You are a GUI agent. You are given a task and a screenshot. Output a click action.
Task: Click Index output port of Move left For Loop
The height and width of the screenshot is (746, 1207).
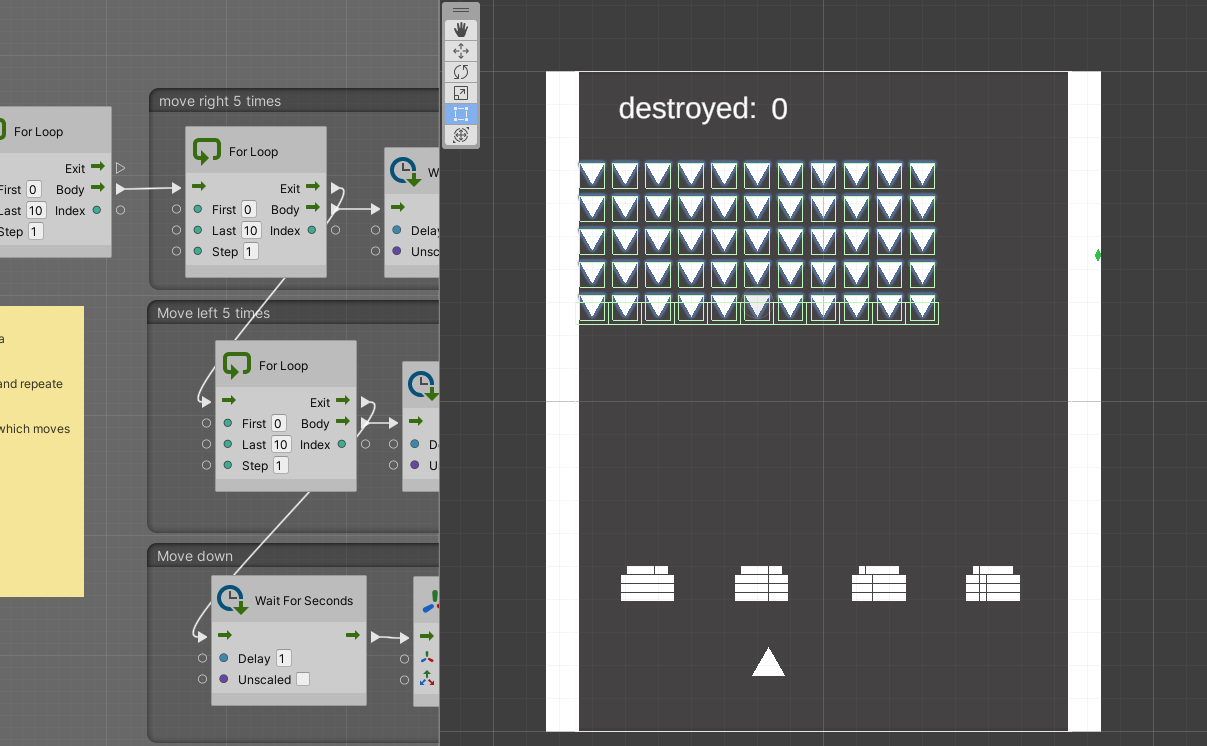coord(342,444)
